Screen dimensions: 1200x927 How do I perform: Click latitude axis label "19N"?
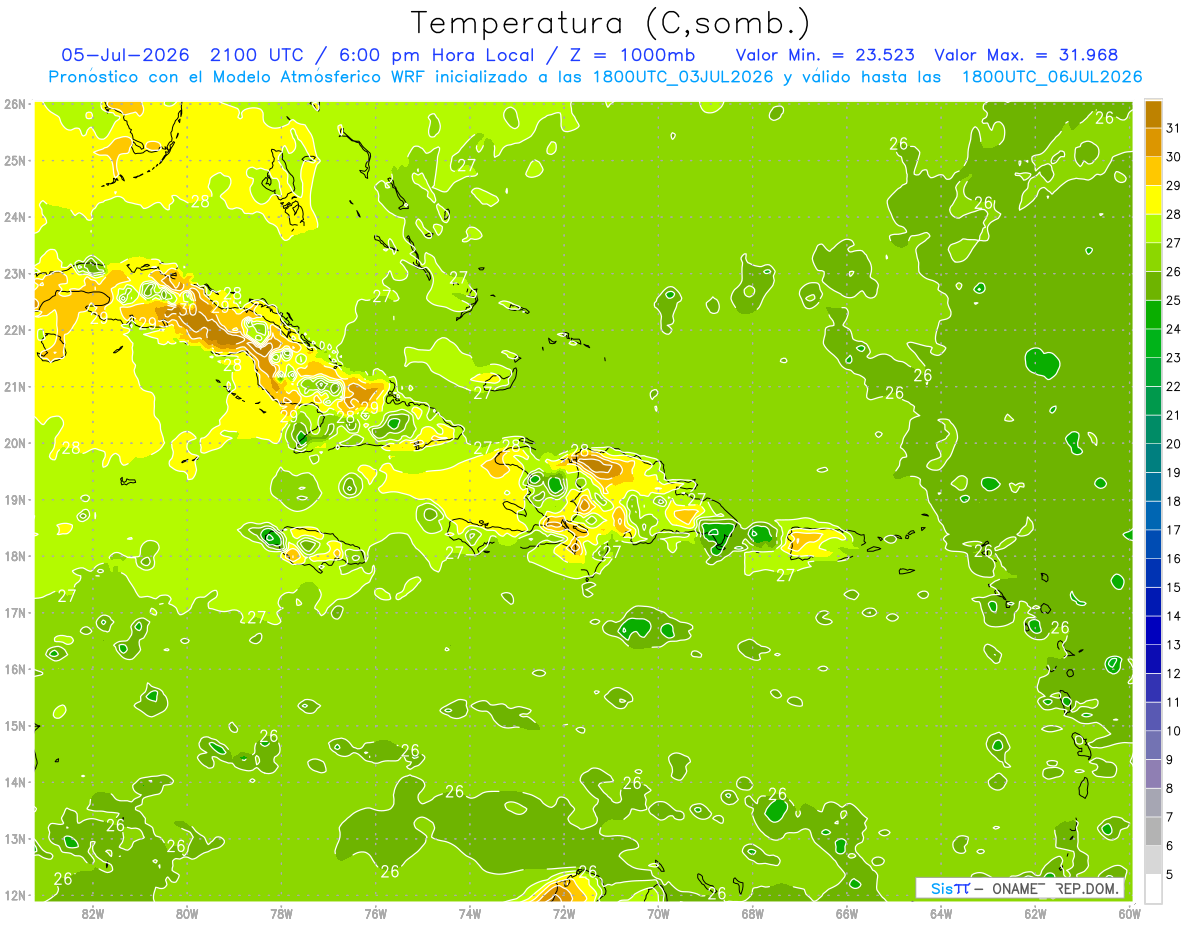[x=15, y=499]
